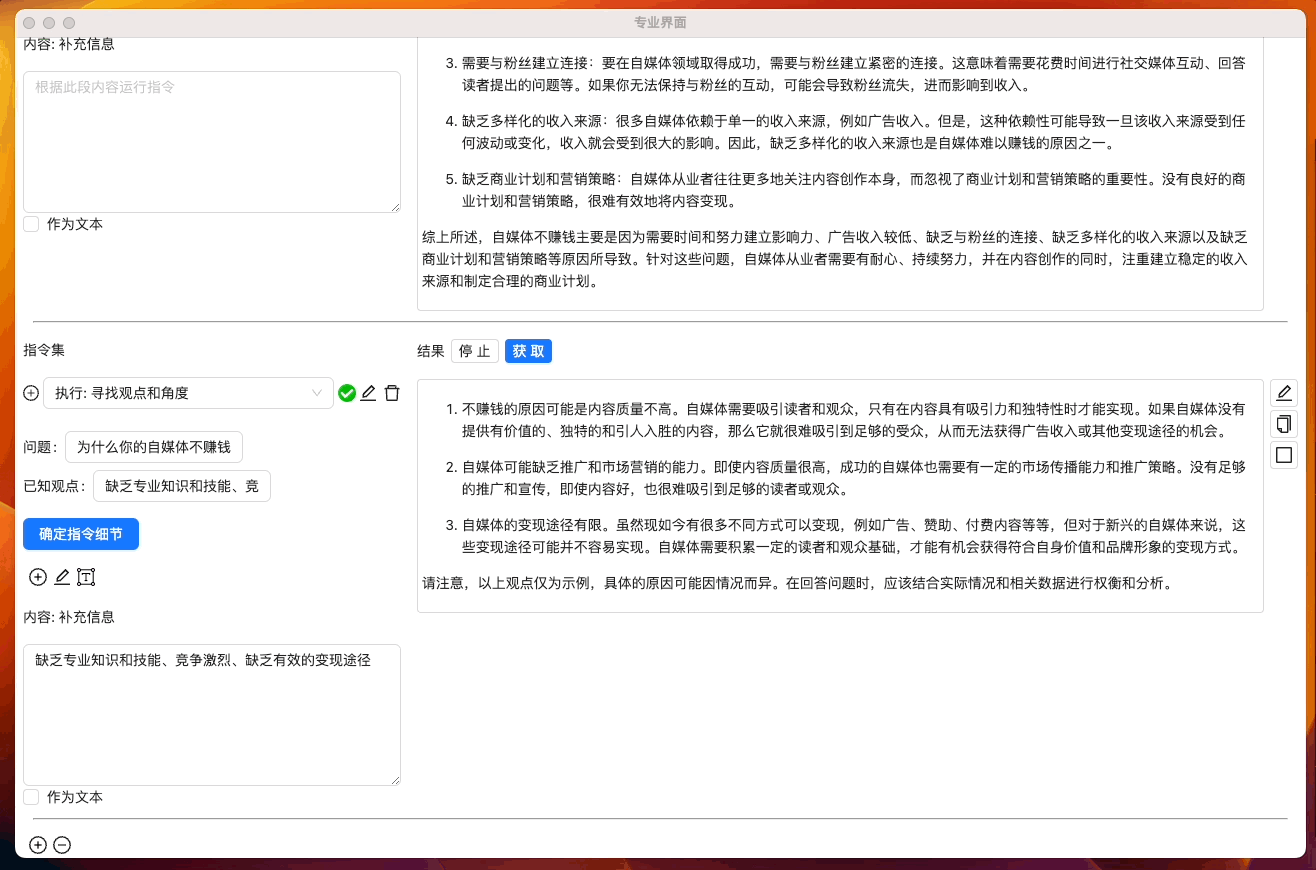Focus the 已知观点 input field
Image resolution: width=1316 pixels, height=870 pixels.
pos(182,487)
